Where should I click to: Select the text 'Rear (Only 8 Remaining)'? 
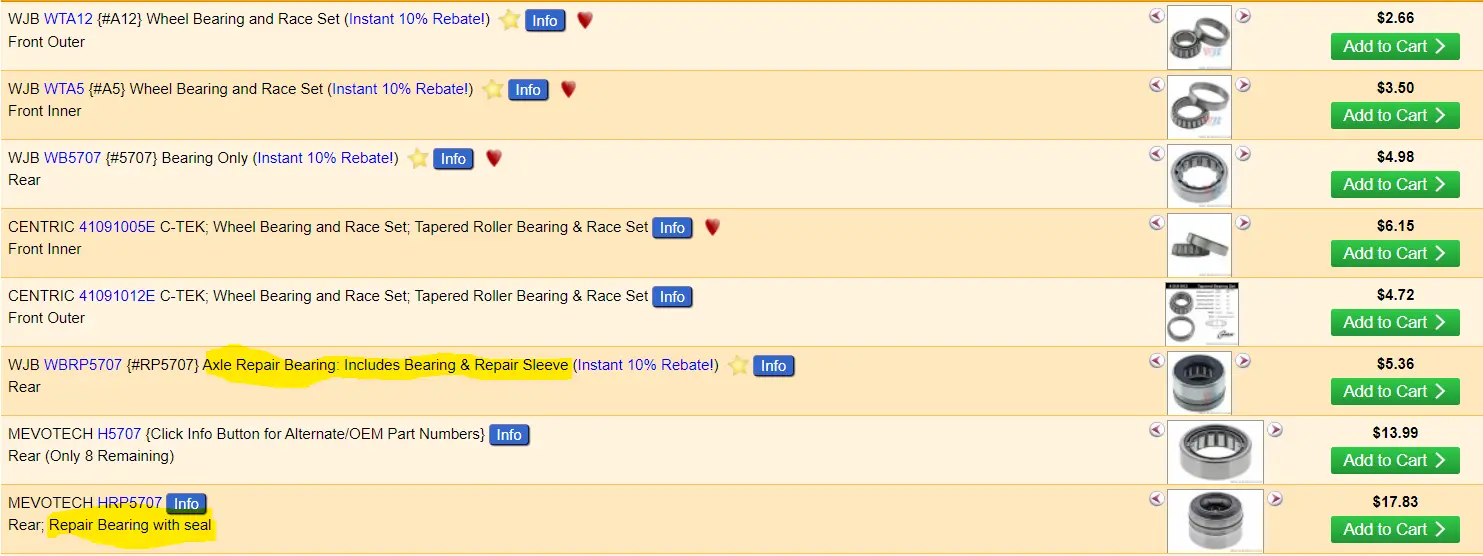coord(91,456)
